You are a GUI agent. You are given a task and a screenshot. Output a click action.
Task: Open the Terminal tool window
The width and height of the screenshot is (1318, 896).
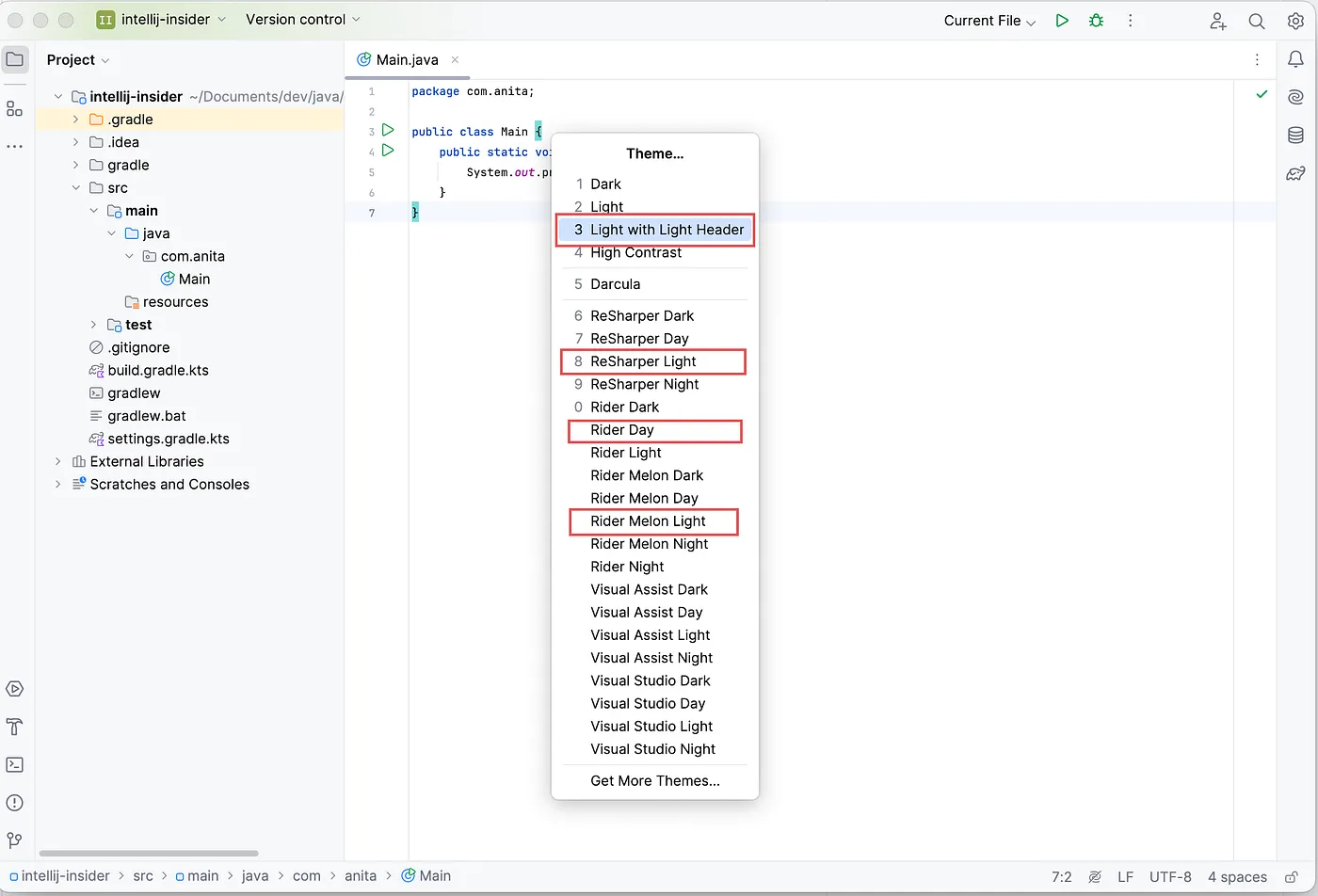[14, 764]
